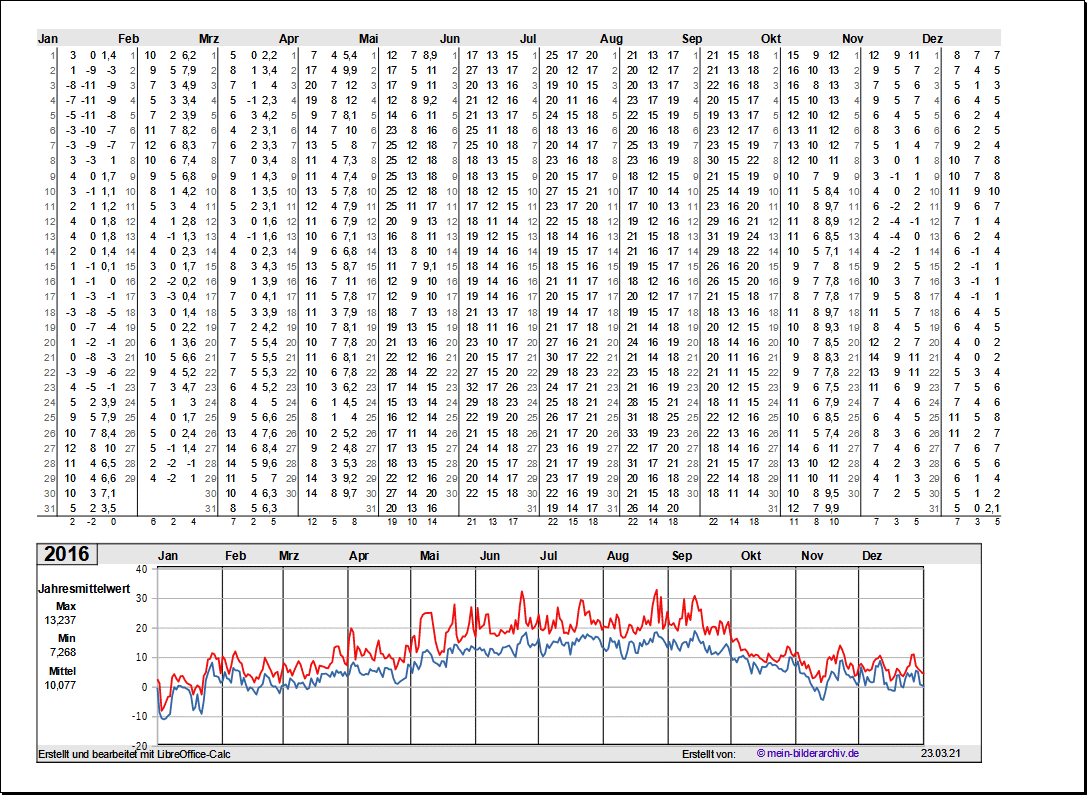Select the 2016 year title cell
Image resolution: width=1087 pixels, height=795 pixels.
66,555
